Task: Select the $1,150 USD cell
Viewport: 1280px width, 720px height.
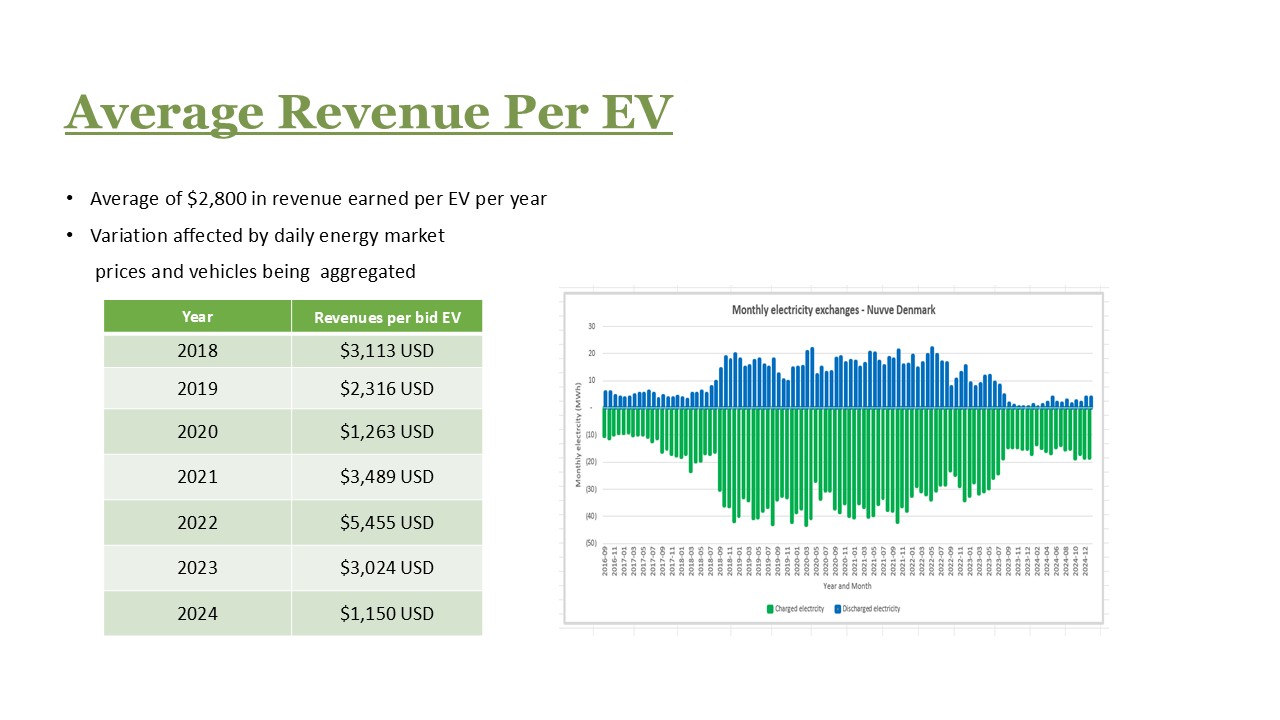Action: 387,613
